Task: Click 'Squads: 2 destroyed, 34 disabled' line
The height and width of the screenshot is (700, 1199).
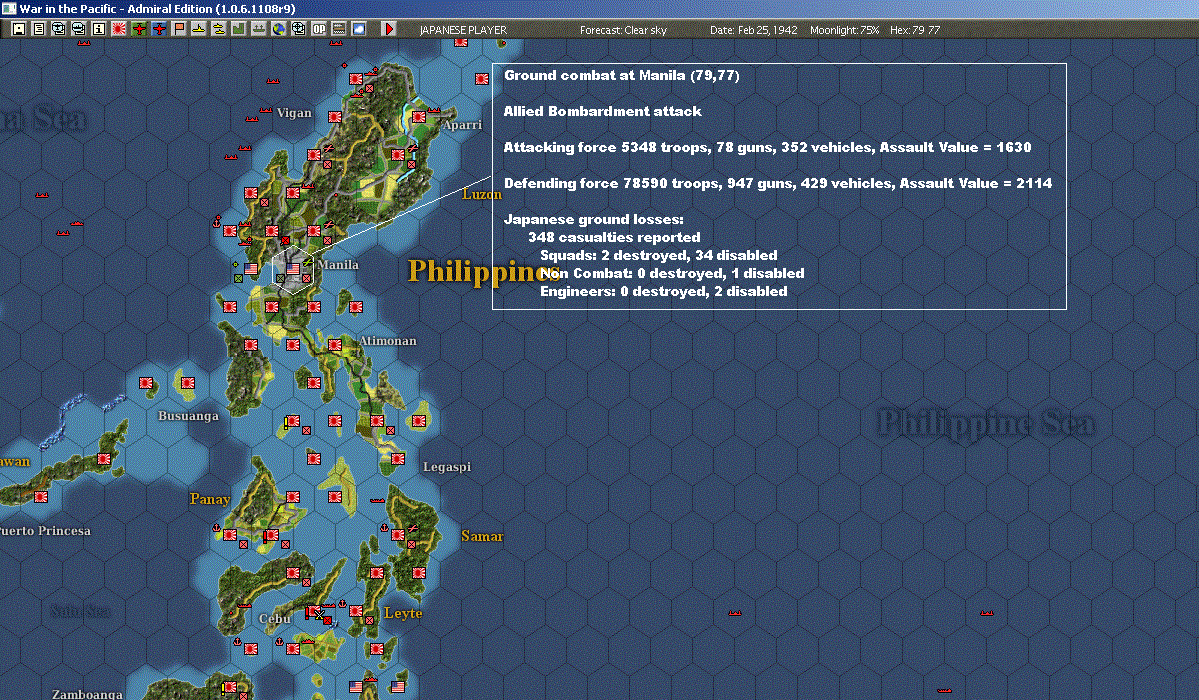Action: pyautogui.click(x=658, y=255)
